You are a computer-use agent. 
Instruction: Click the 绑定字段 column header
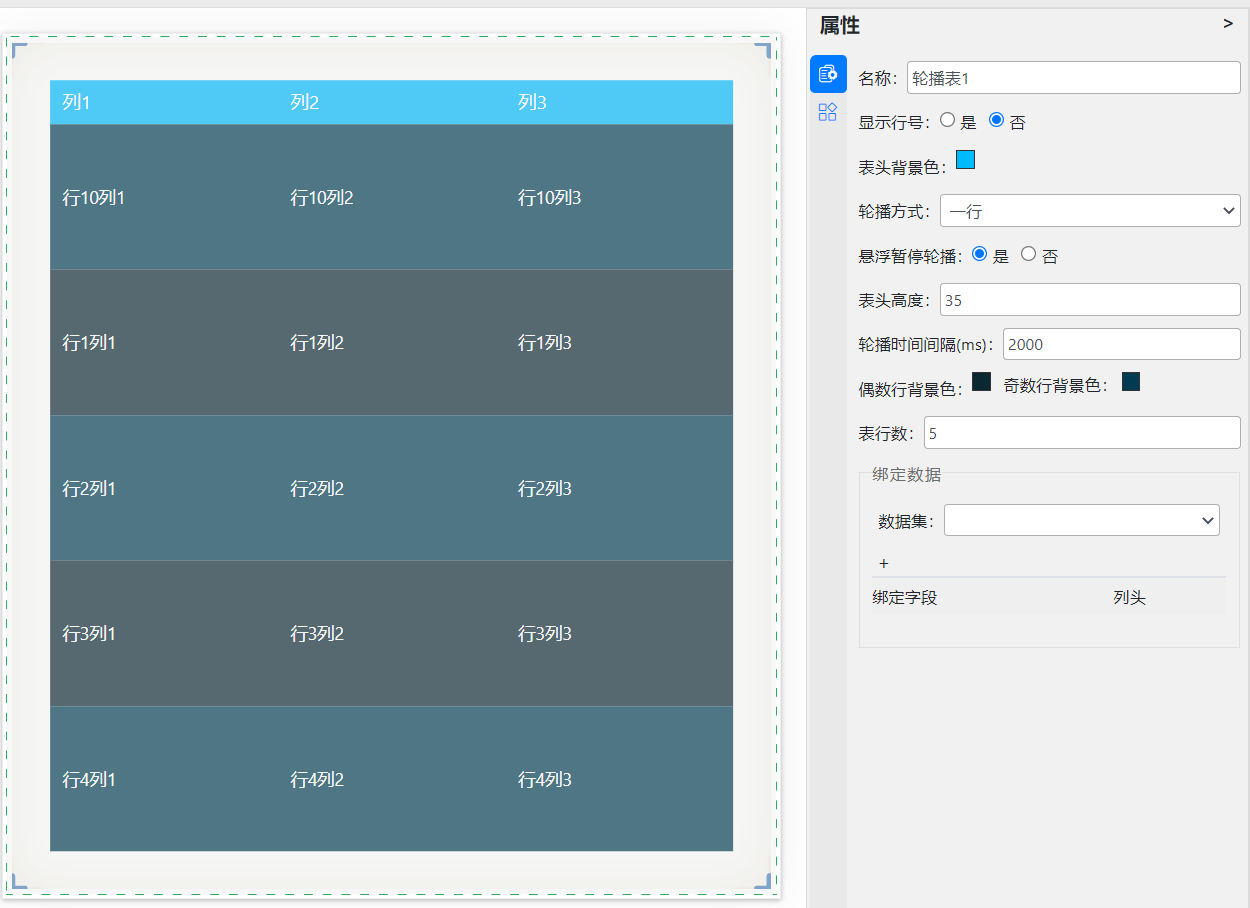(905, 598)
